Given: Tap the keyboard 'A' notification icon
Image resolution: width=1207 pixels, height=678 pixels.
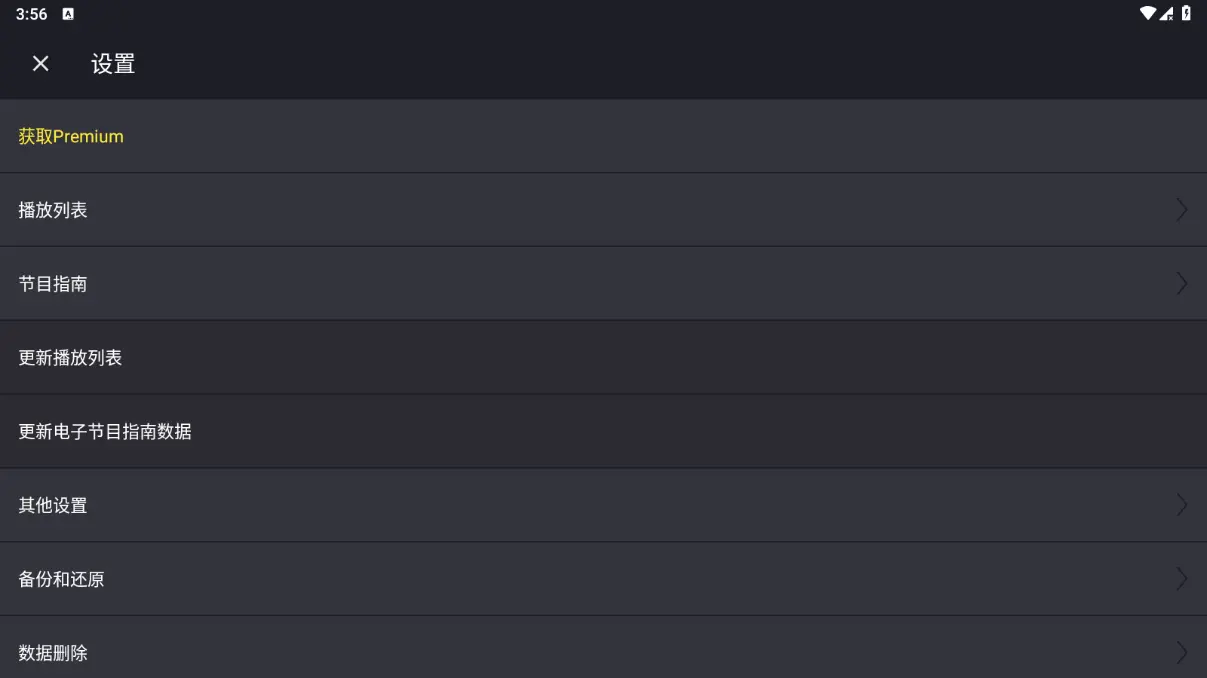Looking at the screenshot, I should tap(68, 14).
